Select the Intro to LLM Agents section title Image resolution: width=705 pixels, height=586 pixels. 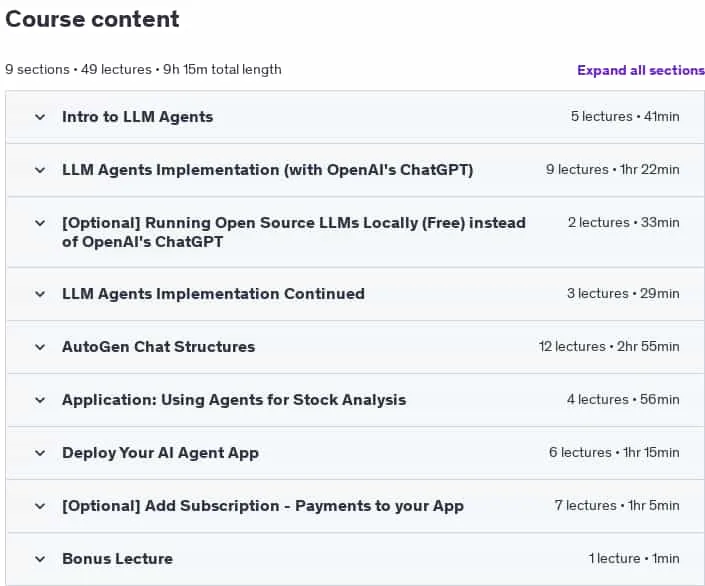click(x=138, y=117)
